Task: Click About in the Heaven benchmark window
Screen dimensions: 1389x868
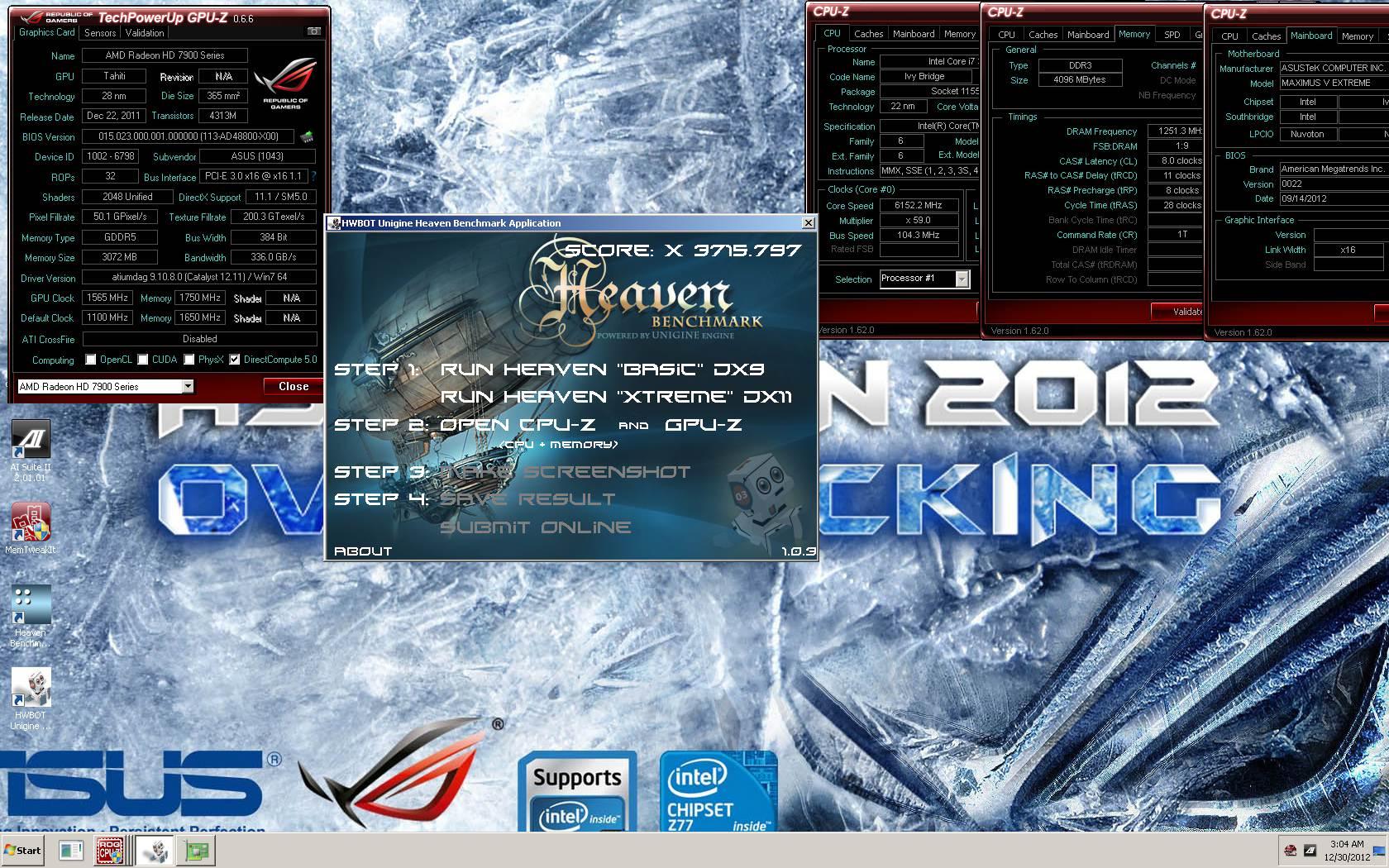Action: click(x=363, y=551)
